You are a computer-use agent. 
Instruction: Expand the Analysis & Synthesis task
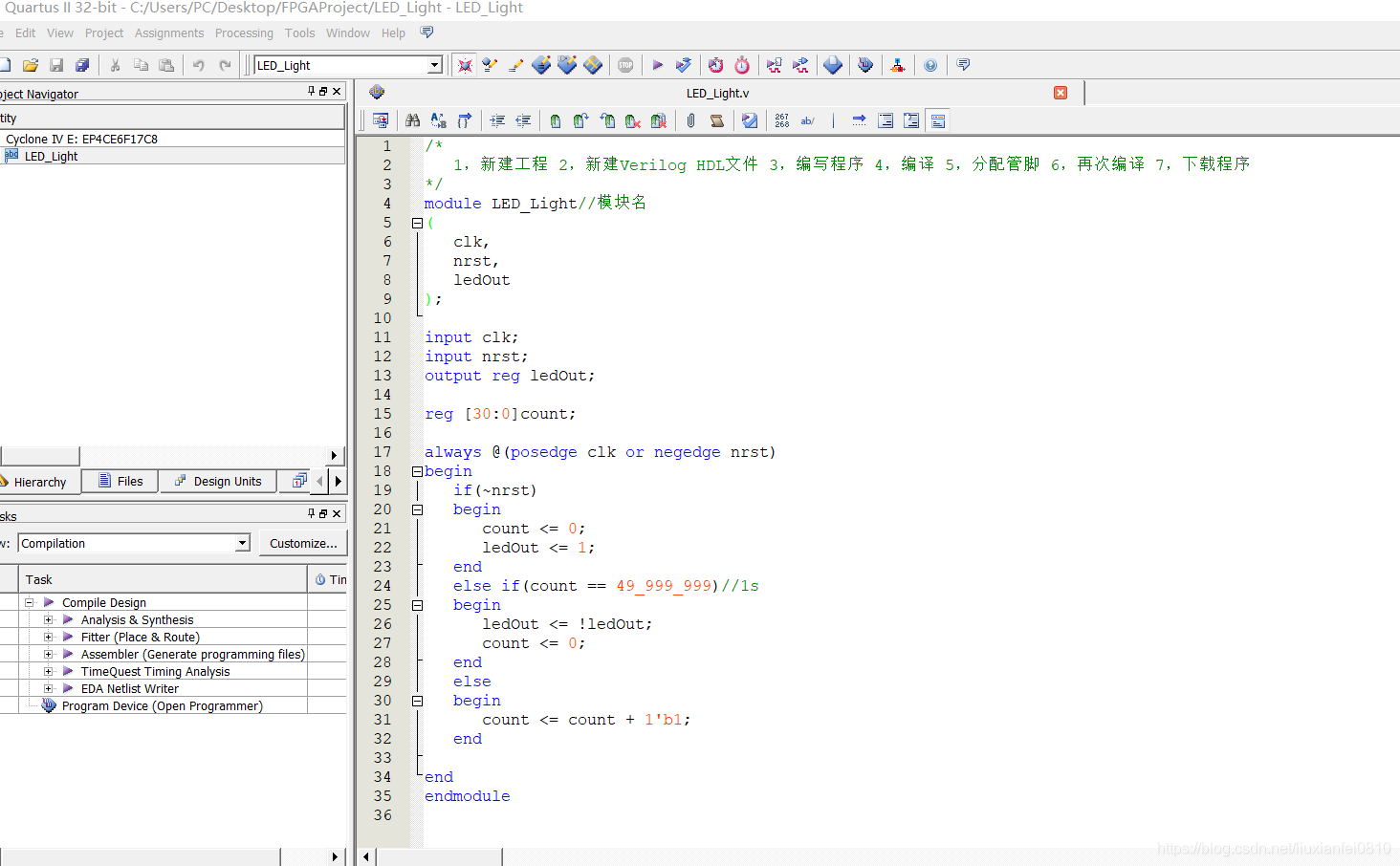pos(48,620)
